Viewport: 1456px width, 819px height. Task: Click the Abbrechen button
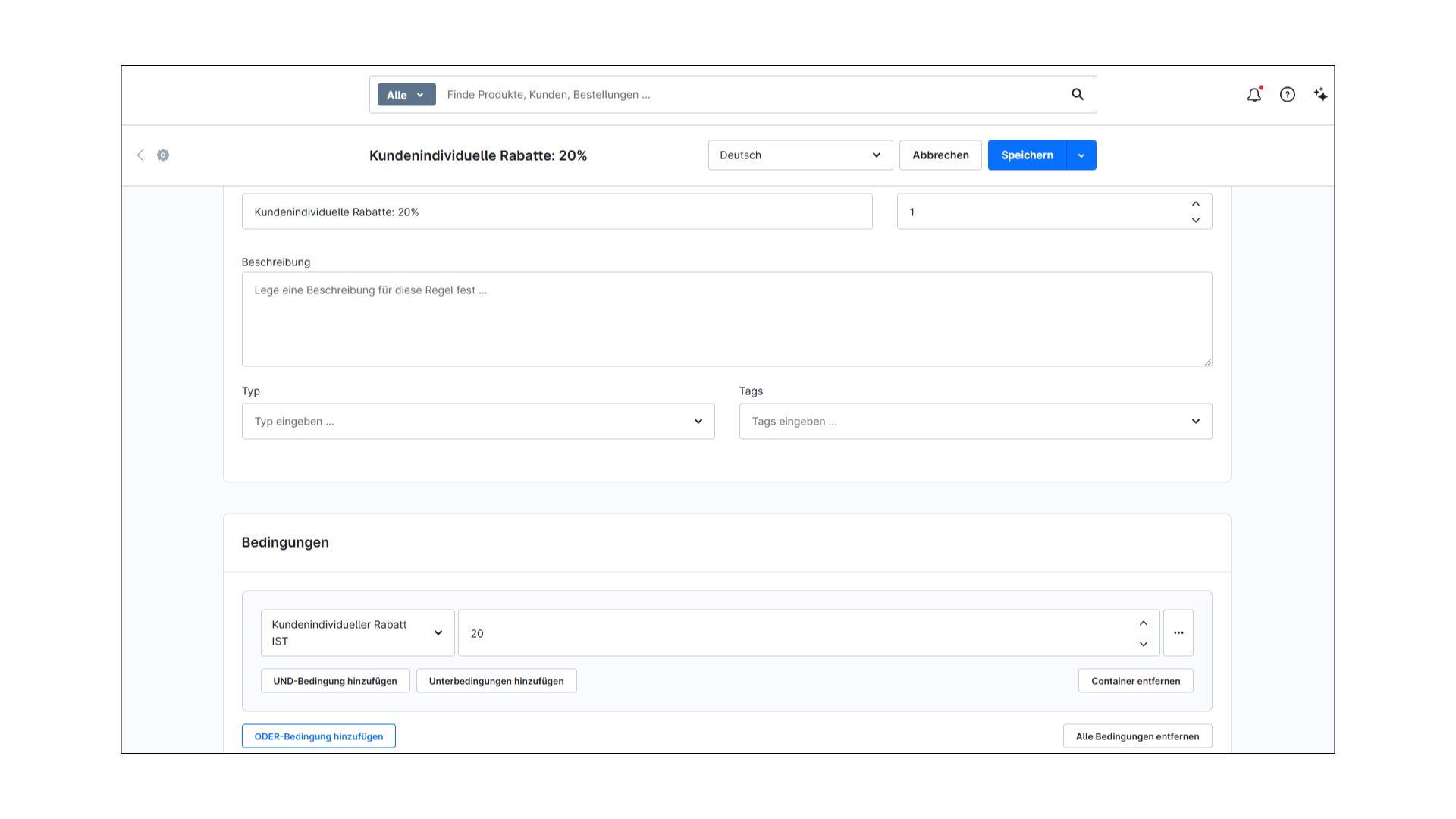pyautogui.click(x=940, y=155)
